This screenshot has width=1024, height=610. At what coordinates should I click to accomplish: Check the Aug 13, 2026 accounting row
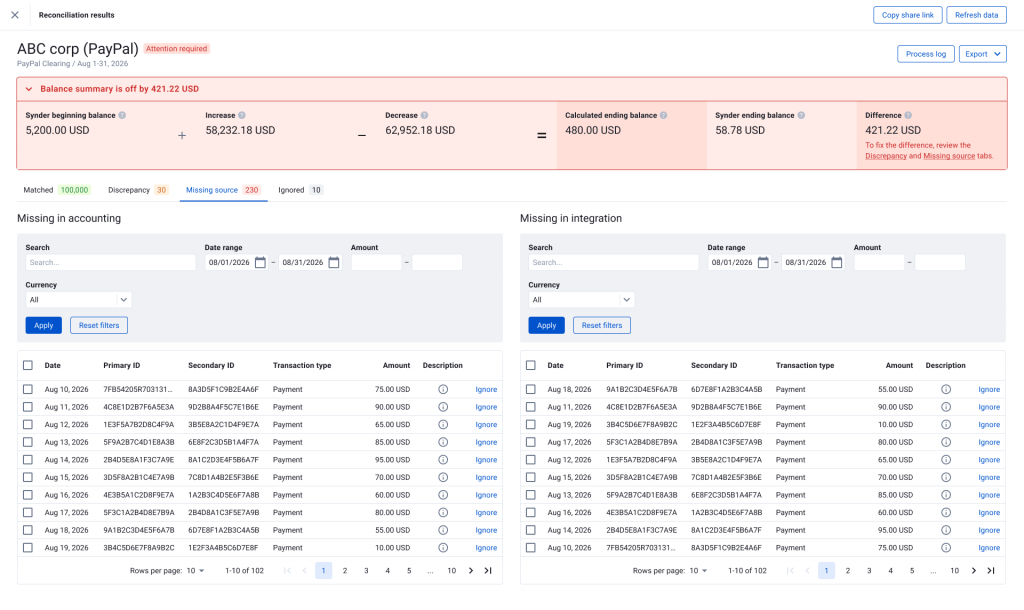coord(27,442)
